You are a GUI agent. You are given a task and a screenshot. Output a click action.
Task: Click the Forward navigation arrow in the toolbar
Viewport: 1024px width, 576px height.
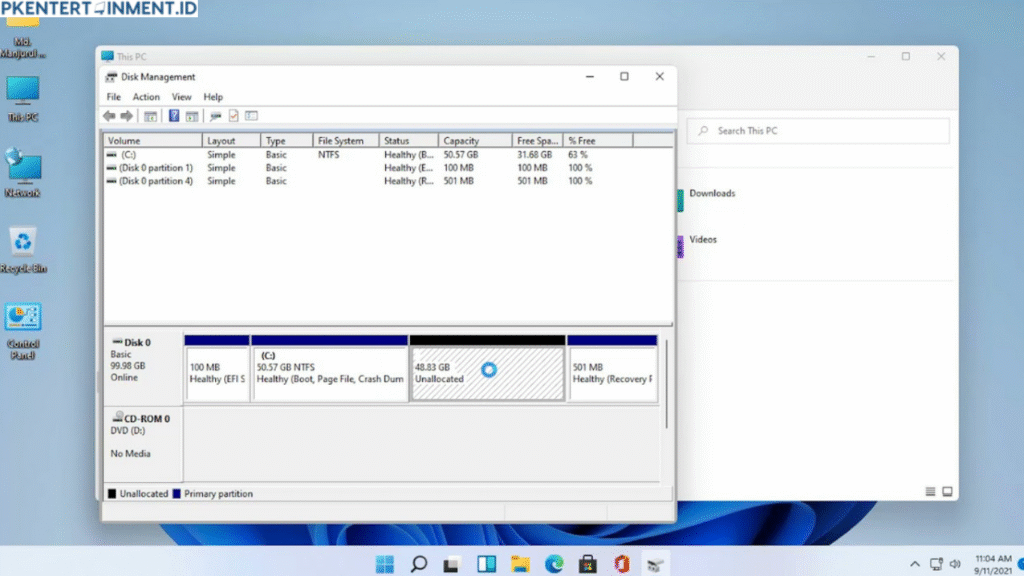click(126, 115)
